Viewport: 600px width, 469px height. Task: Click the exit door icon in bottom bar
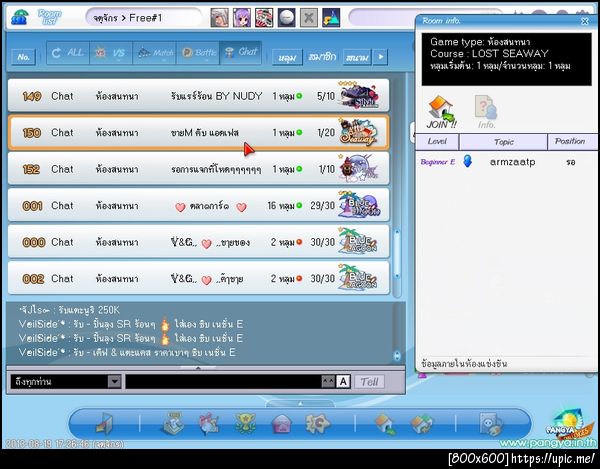pyautogui.click(x=104, y=423)
